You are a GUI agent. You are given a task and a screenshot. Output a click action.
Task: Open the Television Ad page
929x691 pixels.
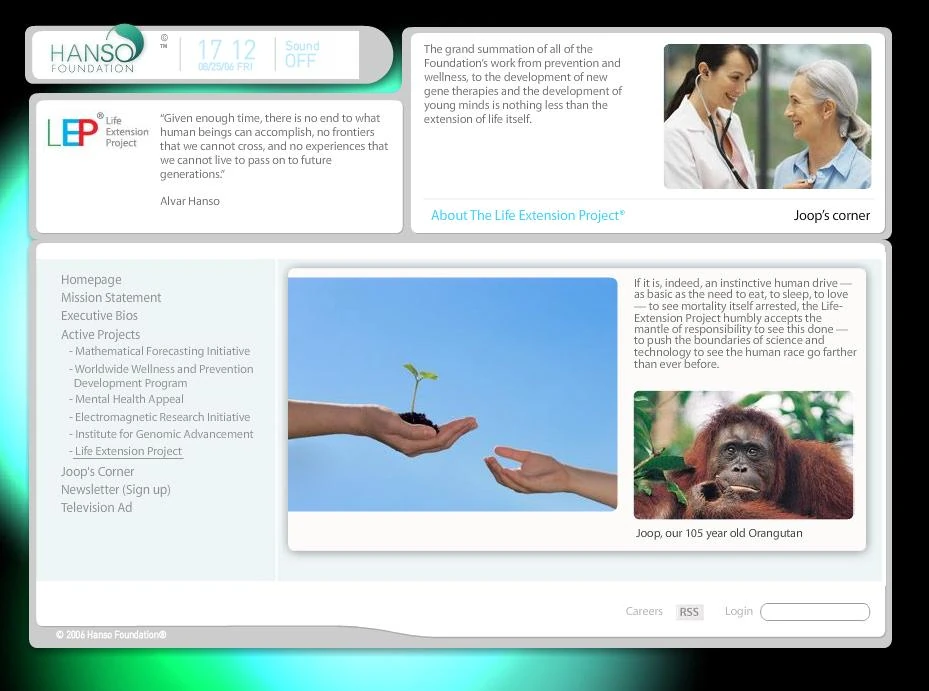point(96,508)
